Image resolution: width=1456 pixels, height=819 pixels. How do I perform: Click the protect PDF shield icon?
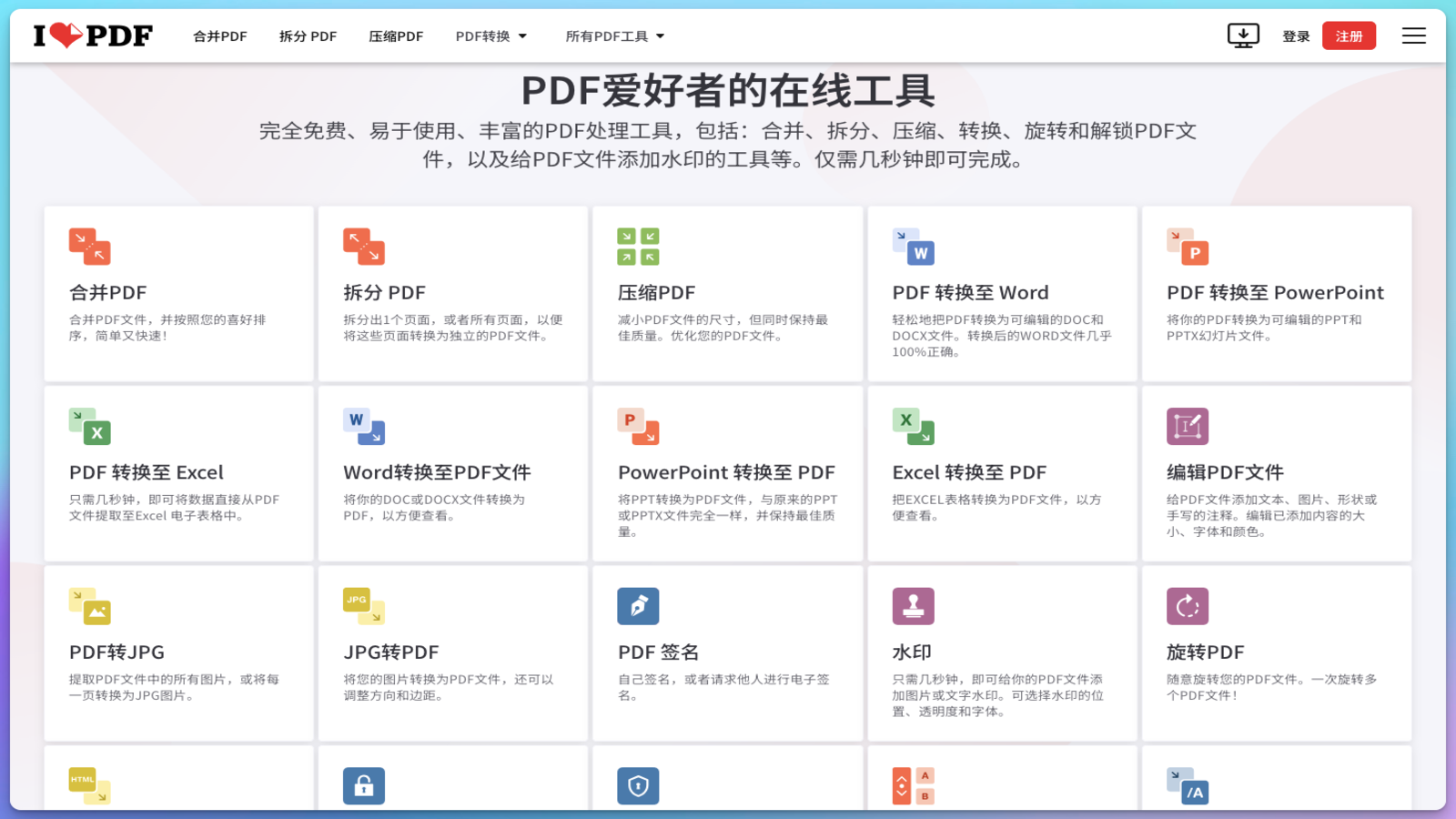[638, 785]
